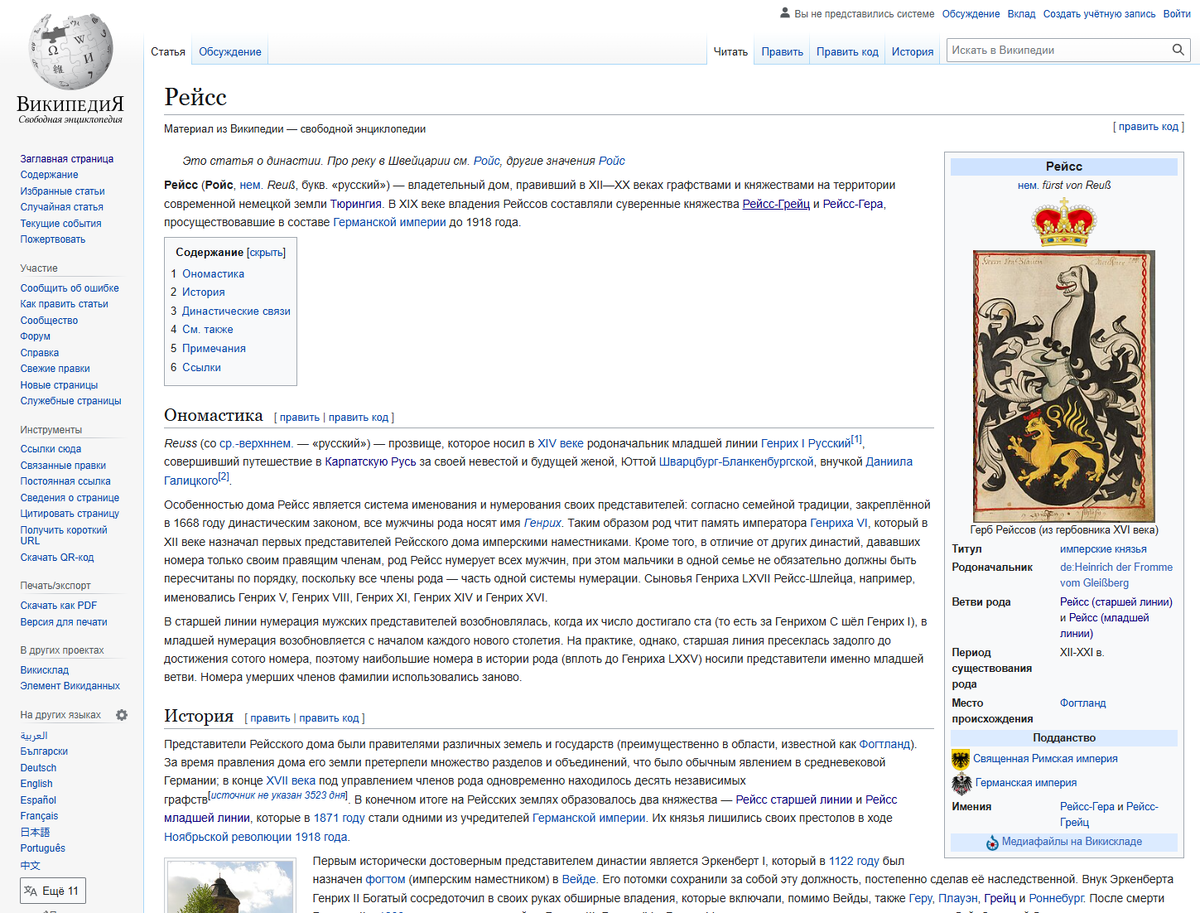This screenshot has width=1200, height=913.
Task: Jump to Династические связи in the contents
Action: coord(236,311)
